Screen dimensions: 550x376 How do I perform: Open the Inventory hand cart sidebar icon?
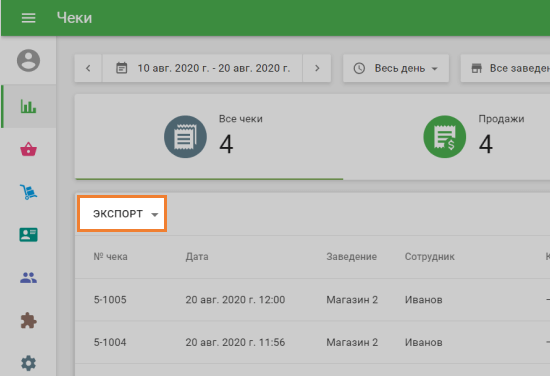[28, 192]
